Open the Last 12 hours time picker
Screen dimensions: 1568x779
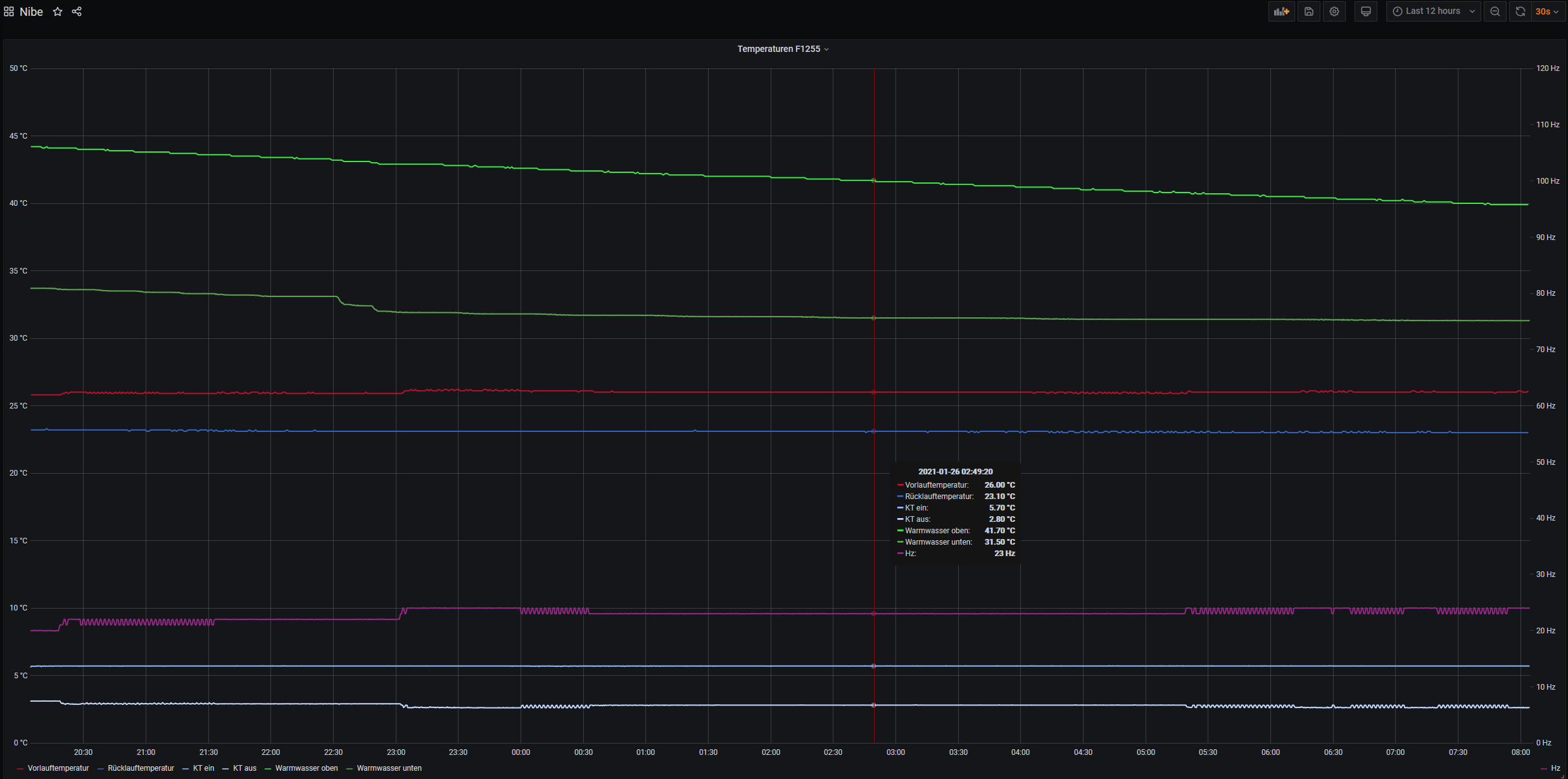click(1434, 11)
